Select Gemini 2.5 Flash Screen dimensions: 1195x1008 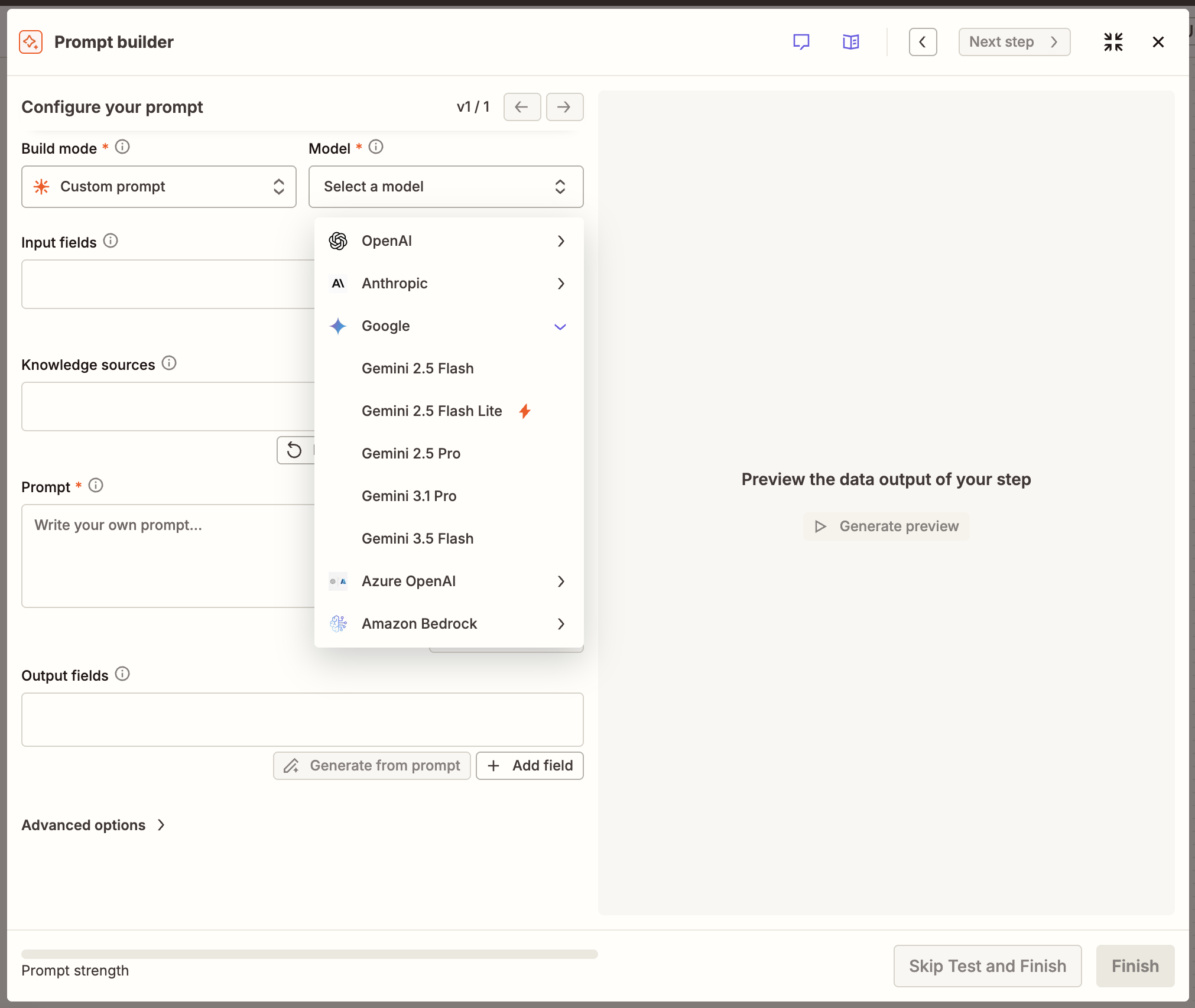tap(449, 369)
